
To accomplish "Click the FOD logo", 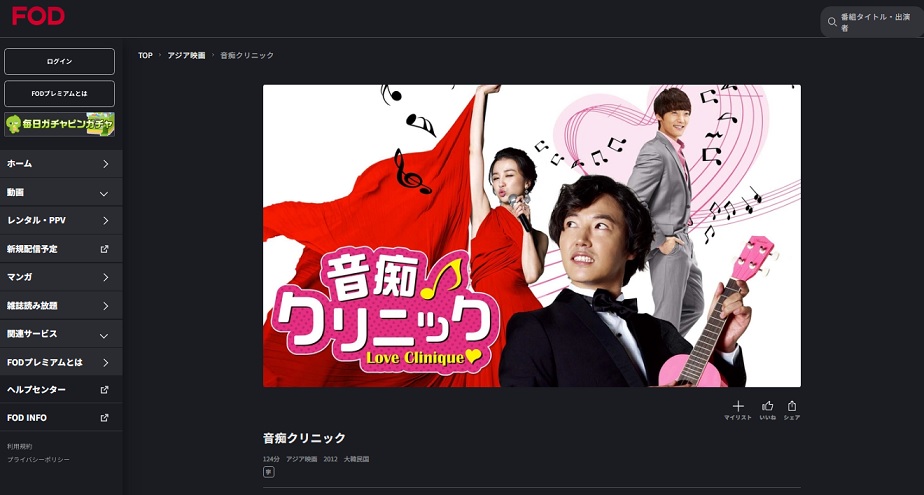I will click(x=38, y=16).
